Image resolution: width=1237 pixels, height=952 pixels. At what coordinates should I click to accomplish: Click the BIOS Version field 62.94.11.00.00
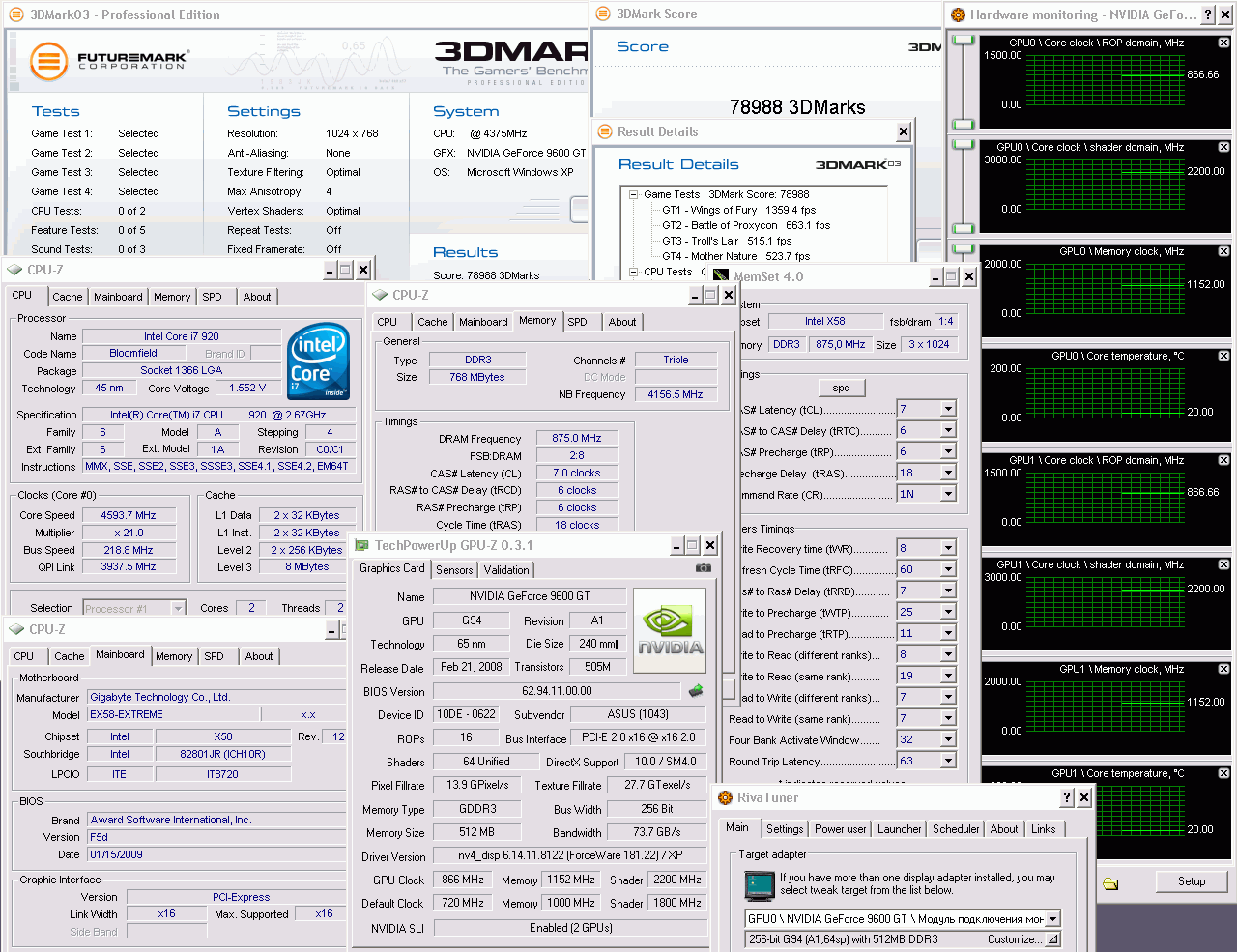[x=558, y=691]
